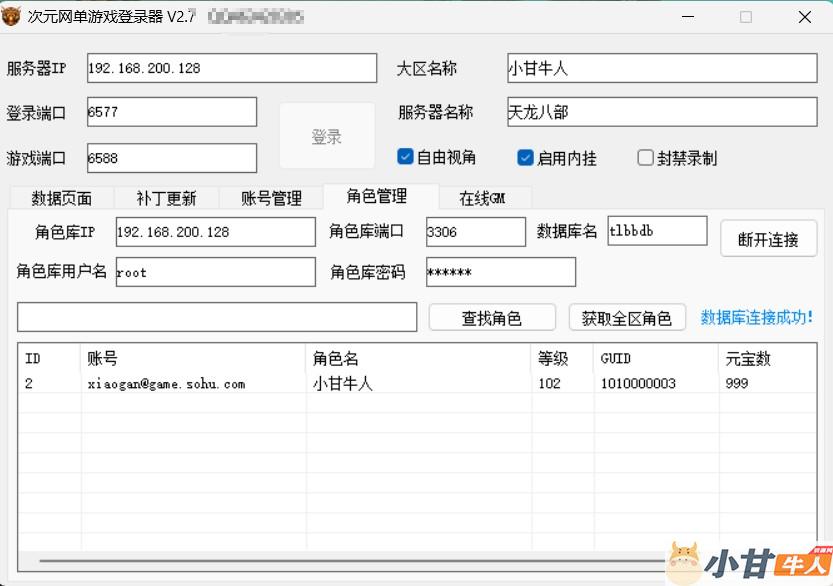Click the 数据库连接成功! status text

click(x=756, y=317)
